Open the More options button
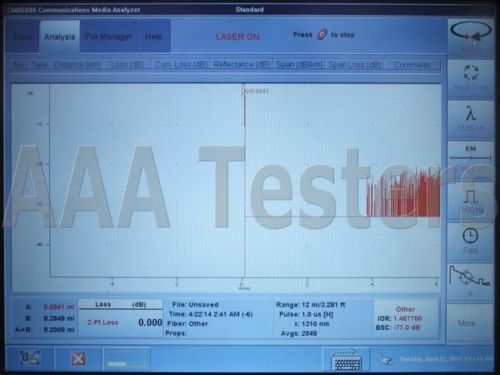Viewport: 500px width, 375px height. (470, 323)
